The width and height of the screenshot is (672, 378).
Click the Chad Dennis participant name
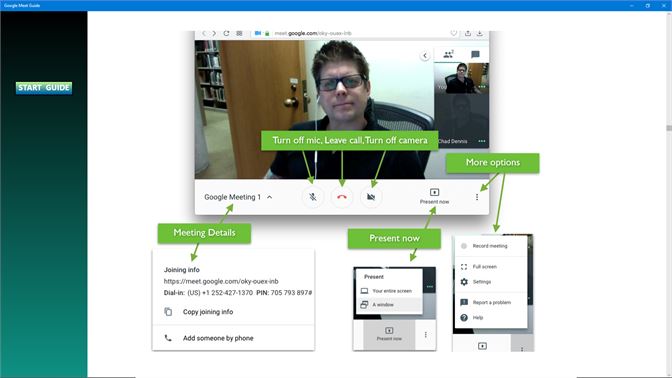tap(453, 141)
